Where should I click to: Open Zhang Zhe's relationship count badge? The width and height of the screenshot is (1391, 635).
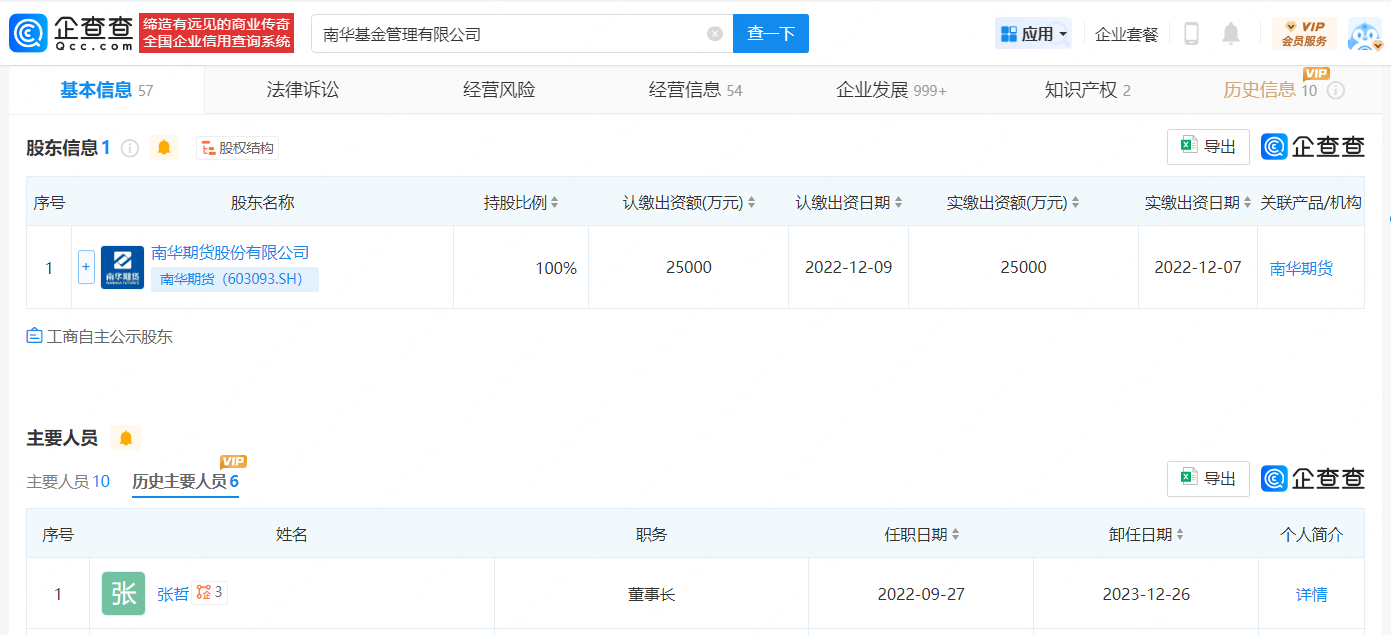click(210, 592)
